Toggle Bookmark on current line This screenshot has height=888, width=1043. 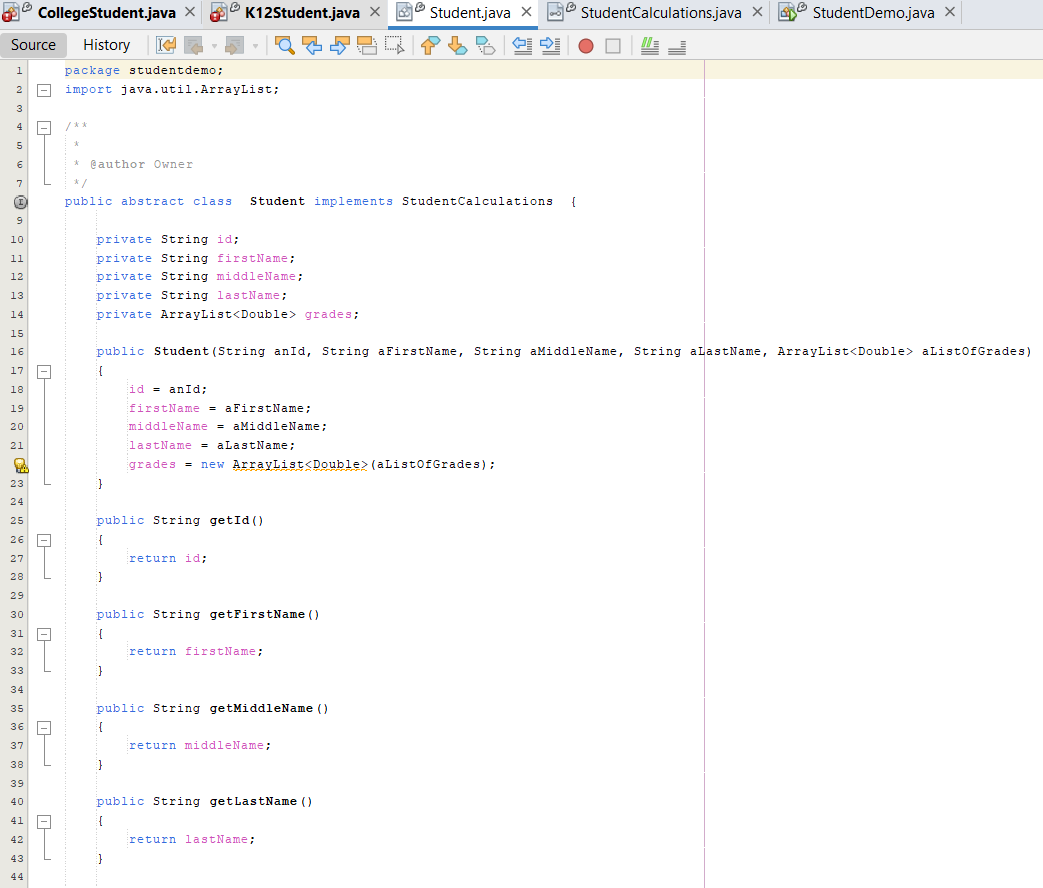click(x=486, y=45)
